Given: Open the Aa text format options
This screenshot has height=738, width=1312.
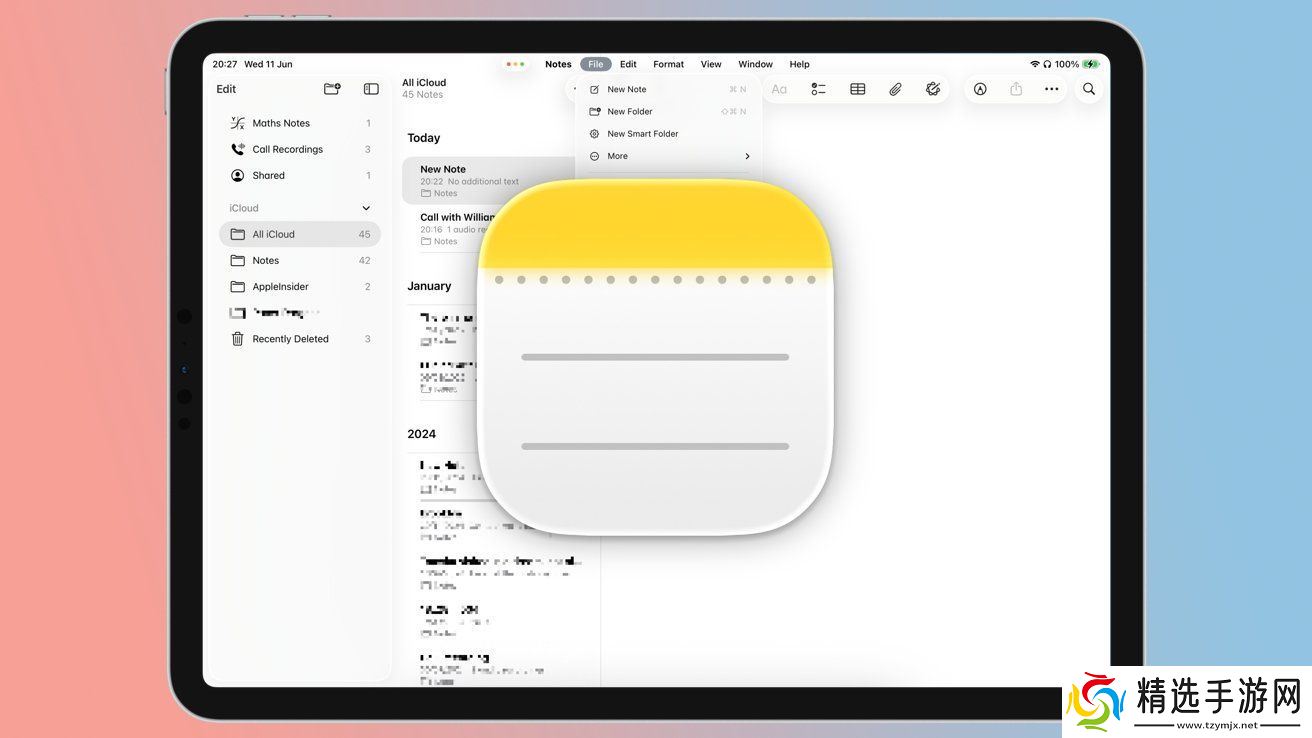Looking at the screenshot, I should [x=779, y=89].
